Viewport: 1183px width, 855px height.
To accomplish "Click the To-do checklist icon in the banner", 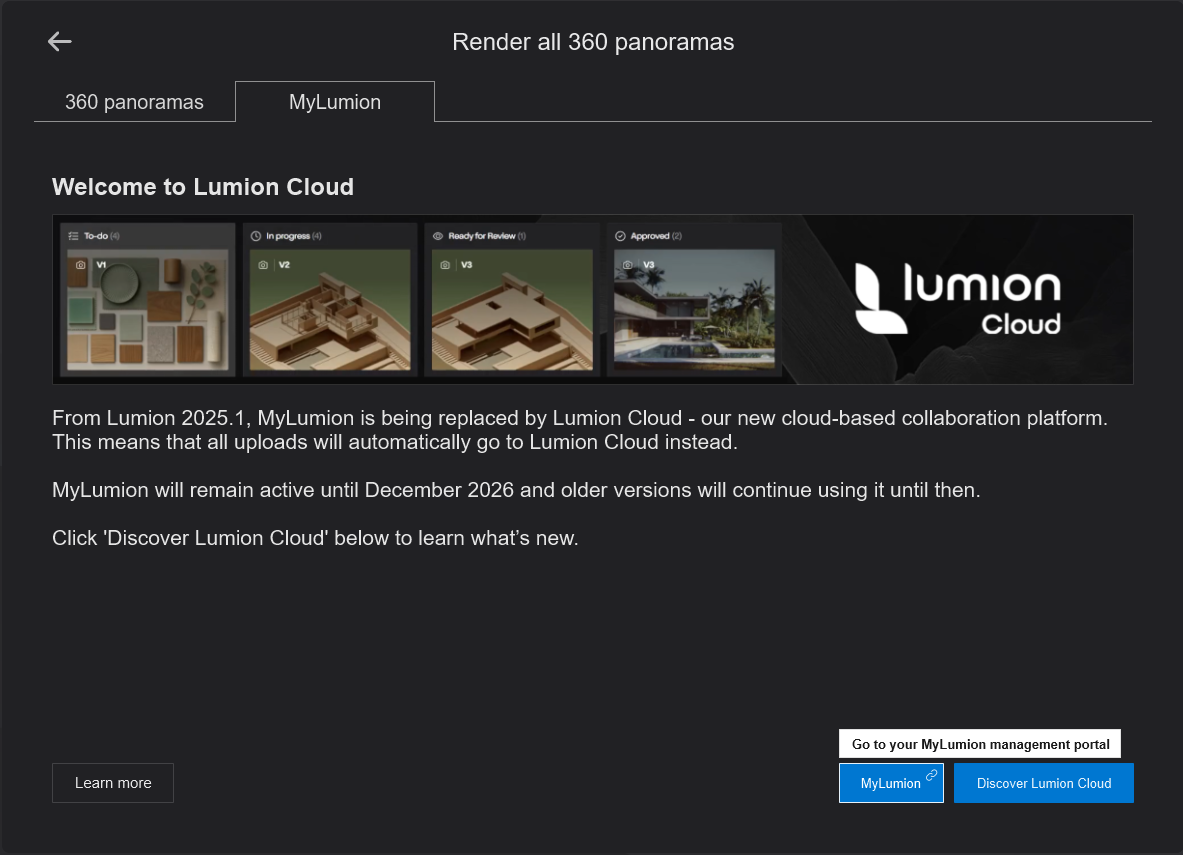I will click(73, 236).
